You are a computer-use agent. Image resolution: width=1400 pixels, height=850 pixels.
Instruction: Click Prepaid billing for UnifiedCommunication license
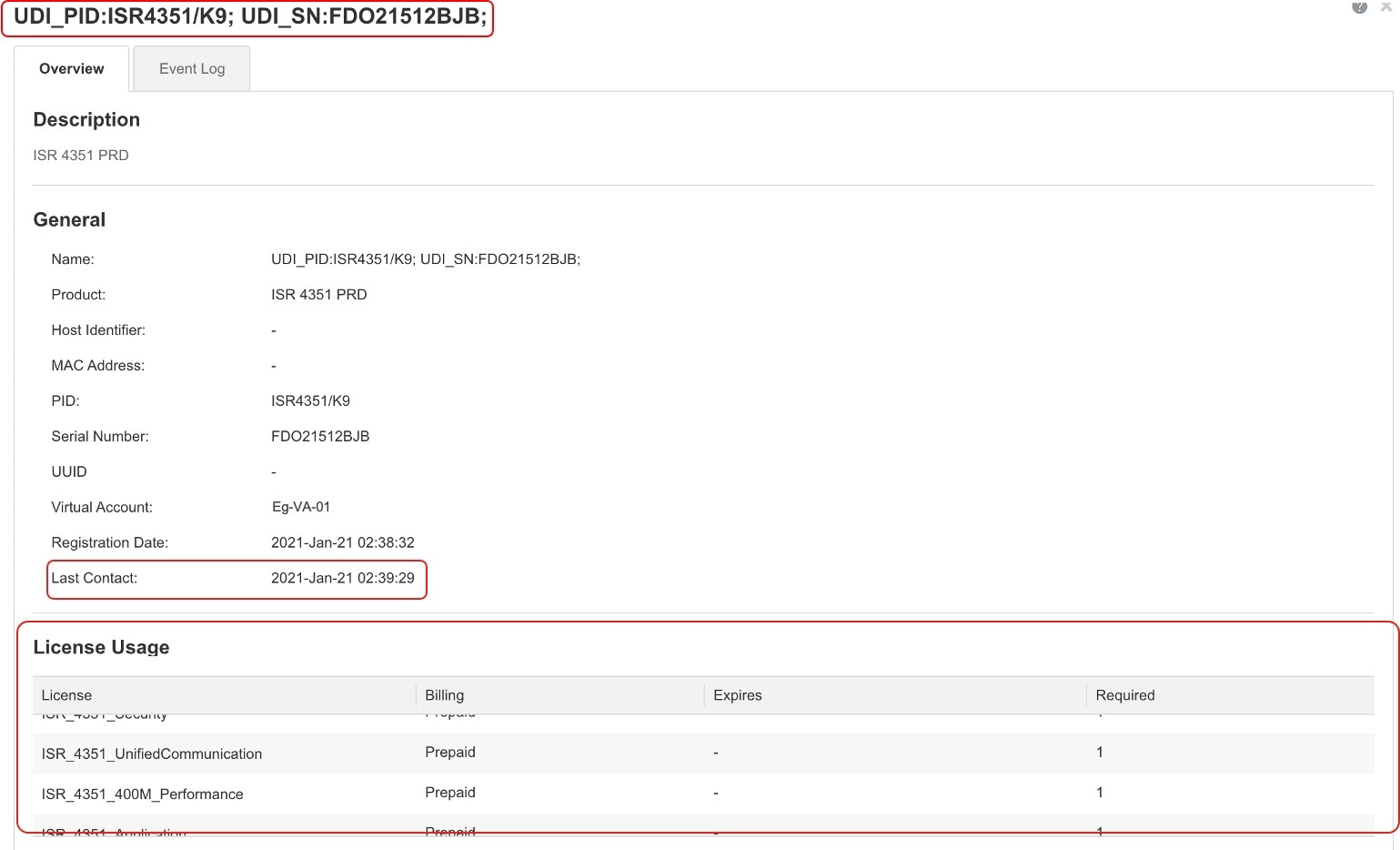450,753
